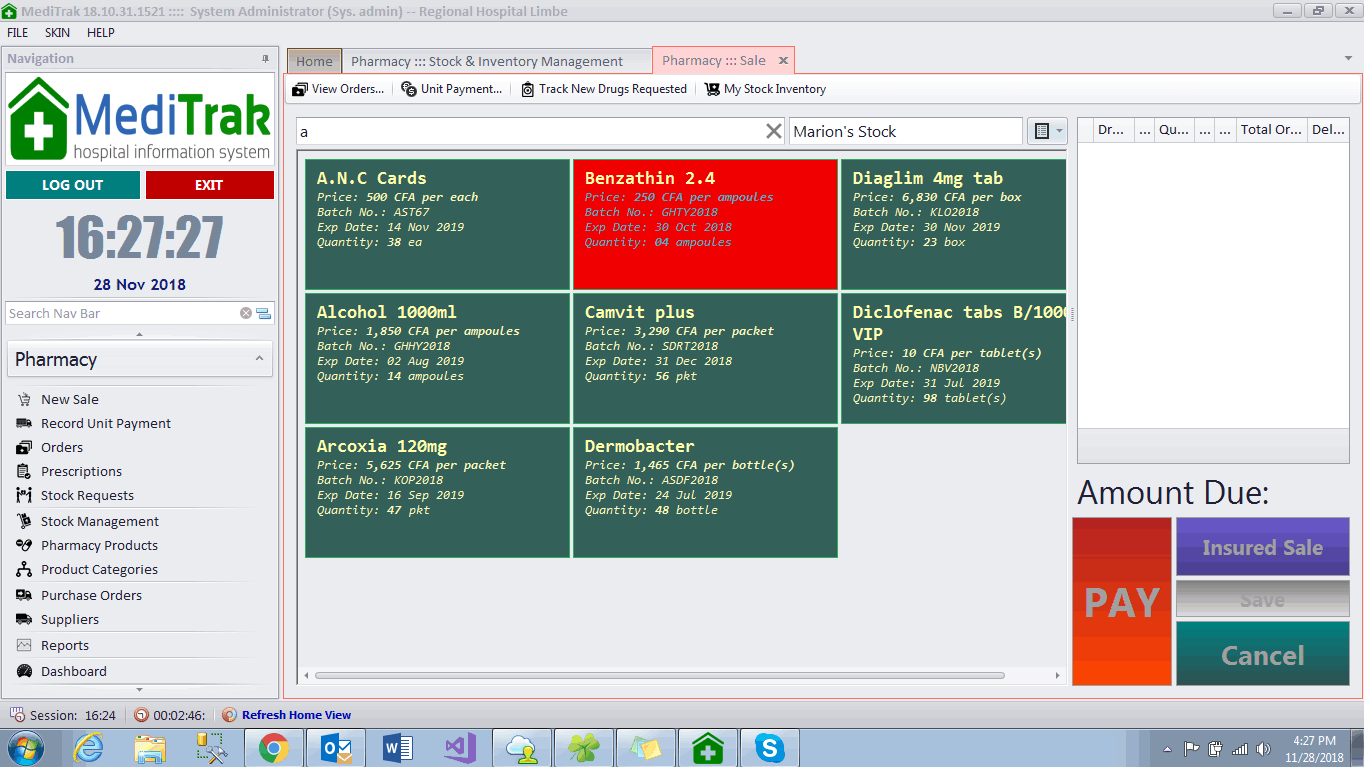Select the A.N.C Cards product tile
The height and width of the screenshot is (767, 1364).
[x=437, y=225]
